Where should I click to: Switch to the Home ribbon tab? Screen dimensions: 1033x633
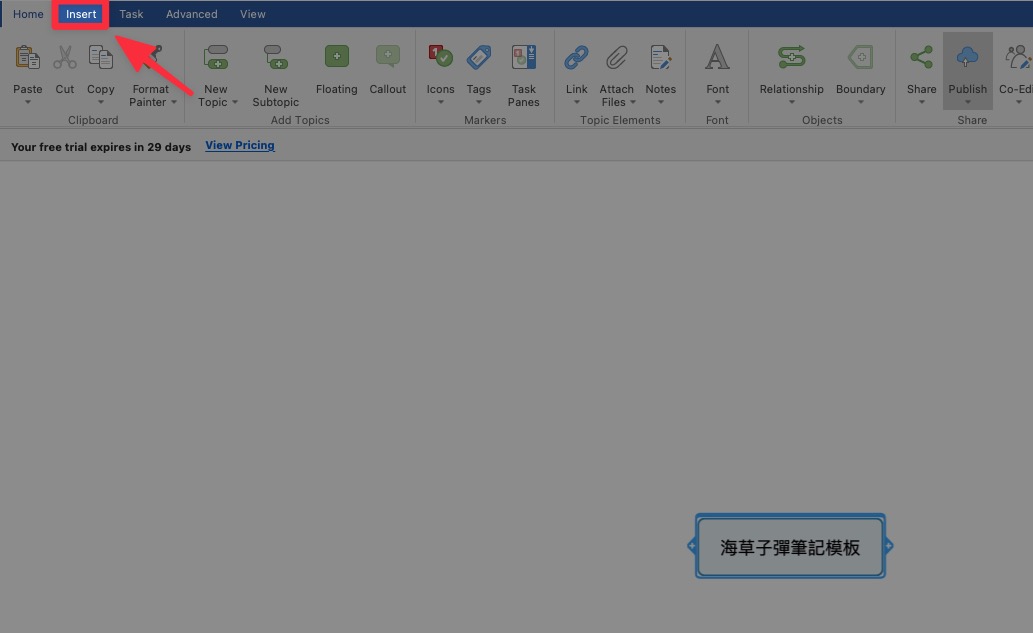point(28,14)
